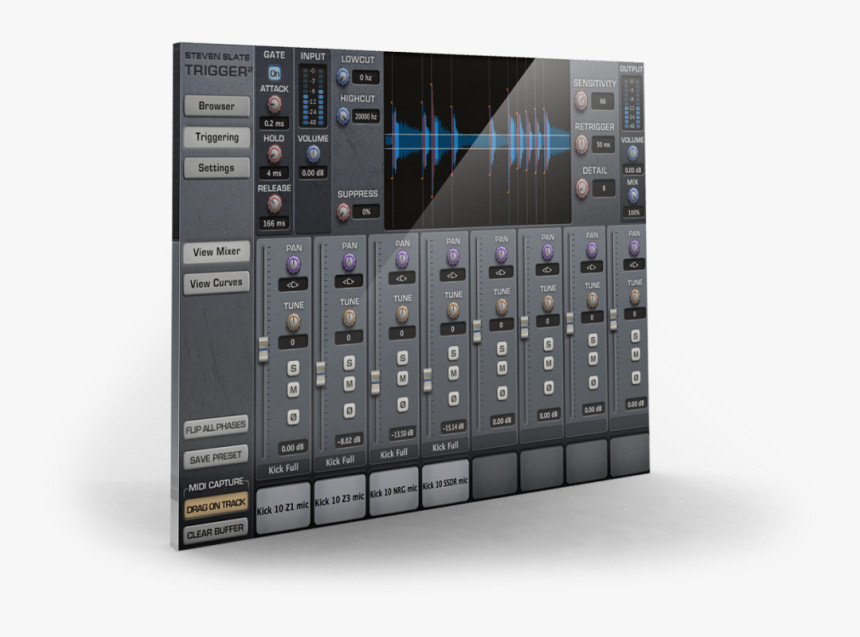Solo the Kick 10 Z3 mic channel
Image resolution: width=860 pixels, height=637 pixels.
coord(349,362)
